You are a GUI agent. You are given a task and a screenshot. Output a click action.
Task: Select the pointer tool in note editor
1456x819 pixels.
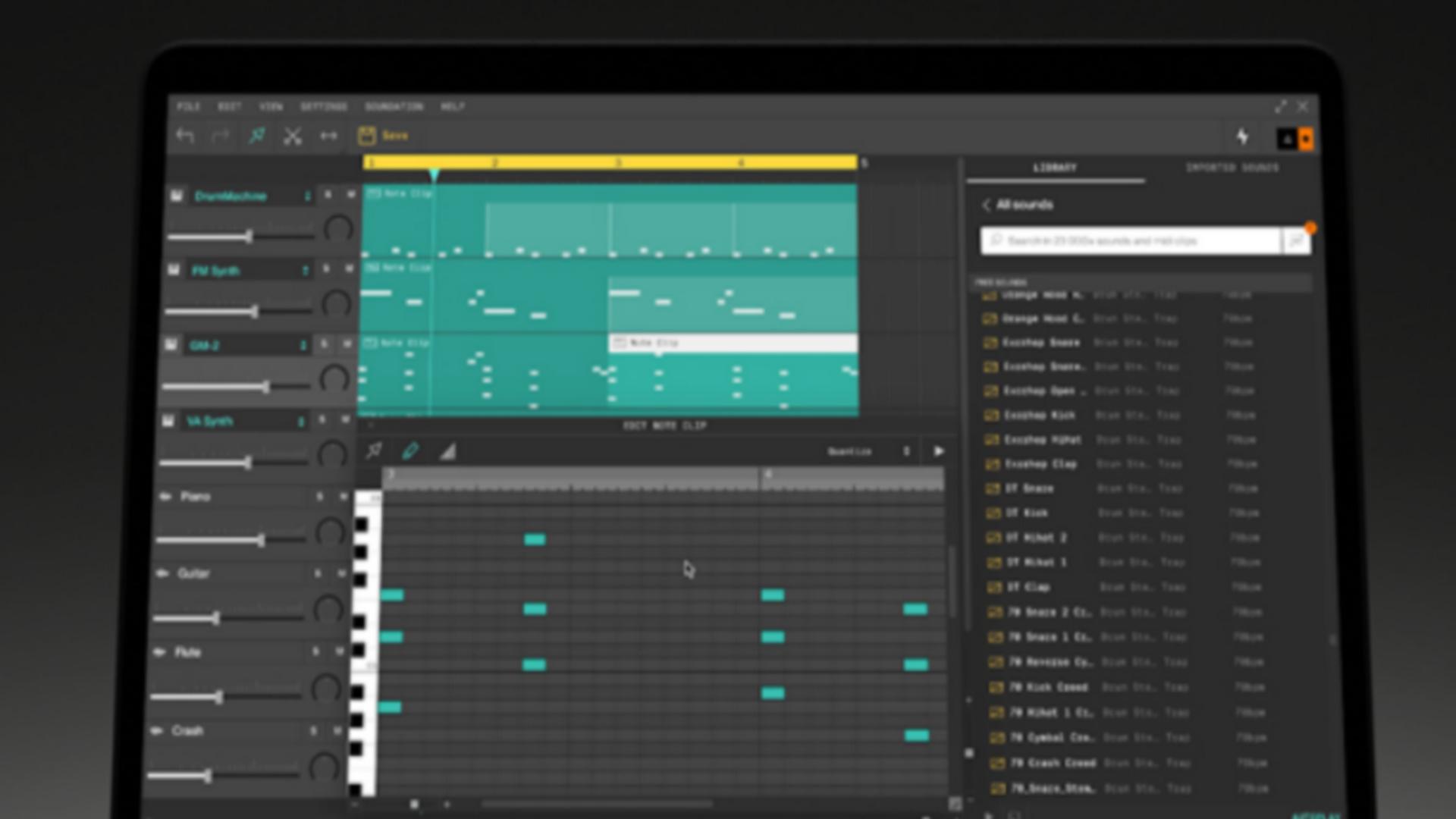(374, 451)
